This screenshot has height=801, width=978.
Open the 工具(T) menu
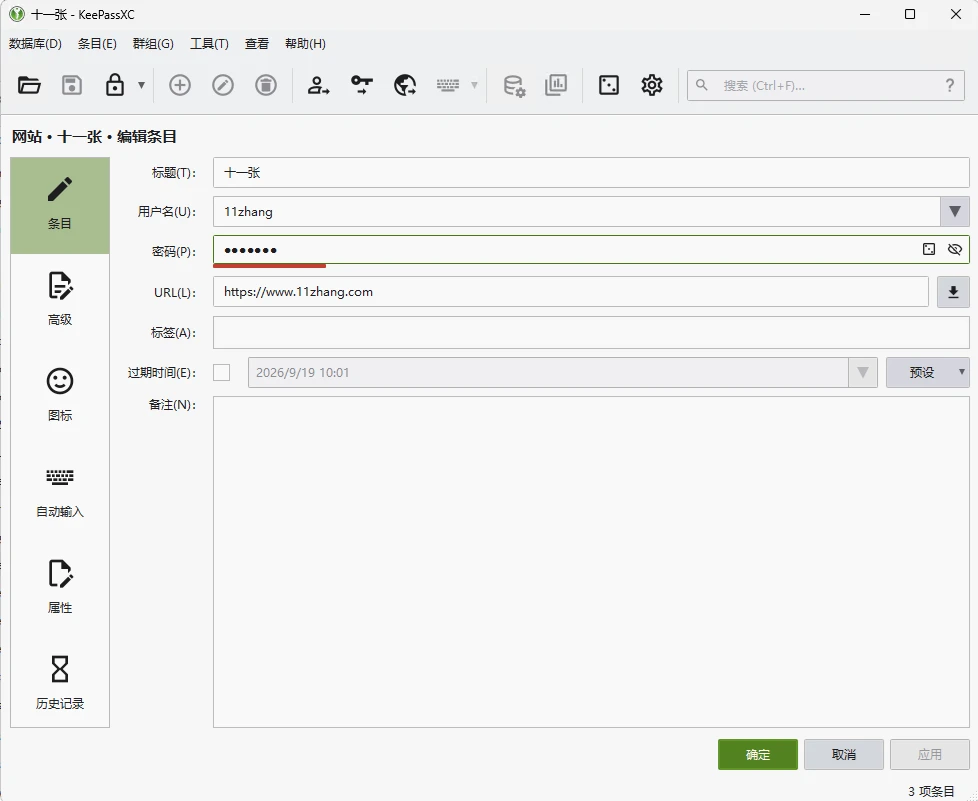210,44
